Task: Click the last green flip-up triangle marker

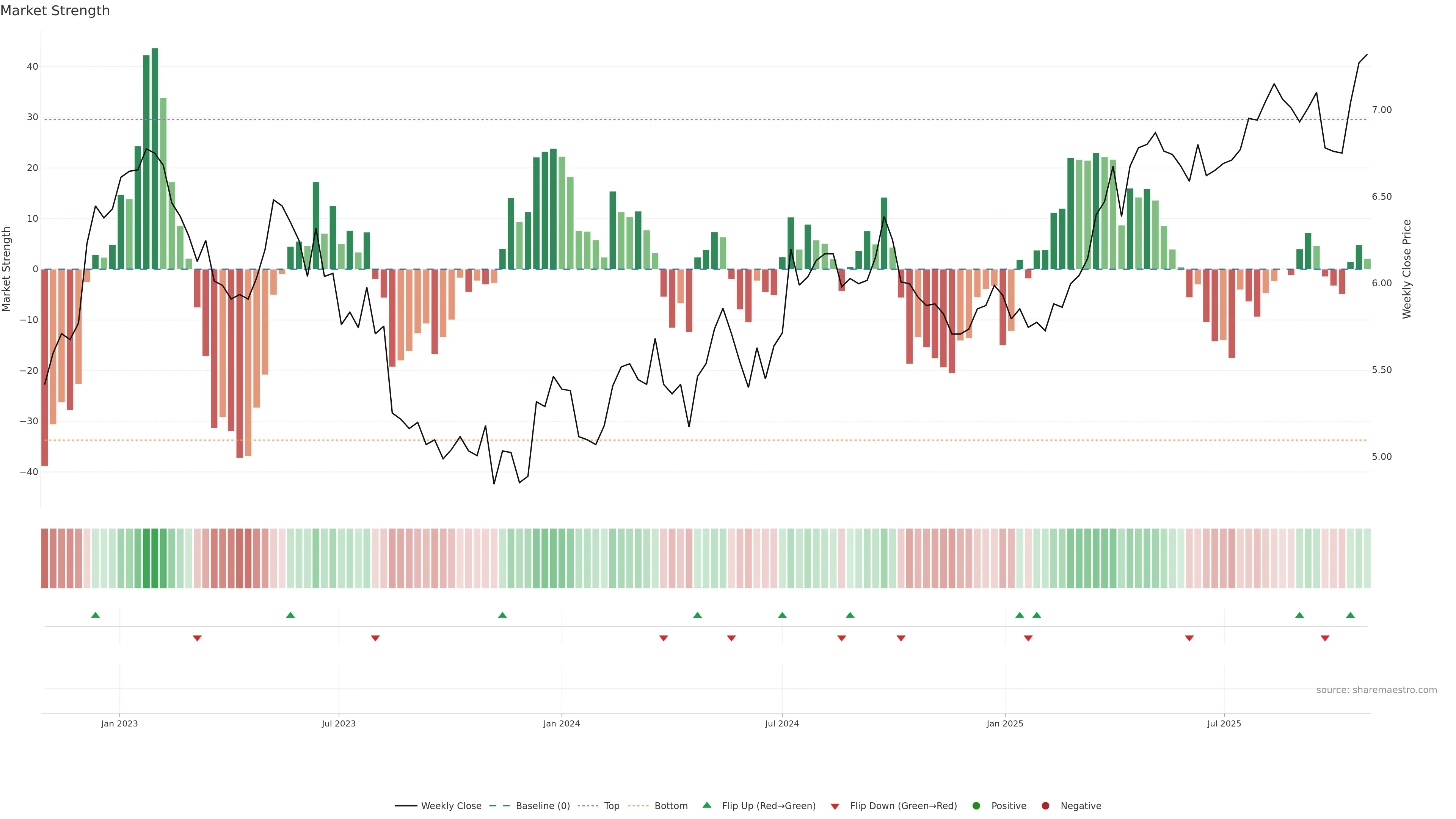Action: tap(1350, 615)
